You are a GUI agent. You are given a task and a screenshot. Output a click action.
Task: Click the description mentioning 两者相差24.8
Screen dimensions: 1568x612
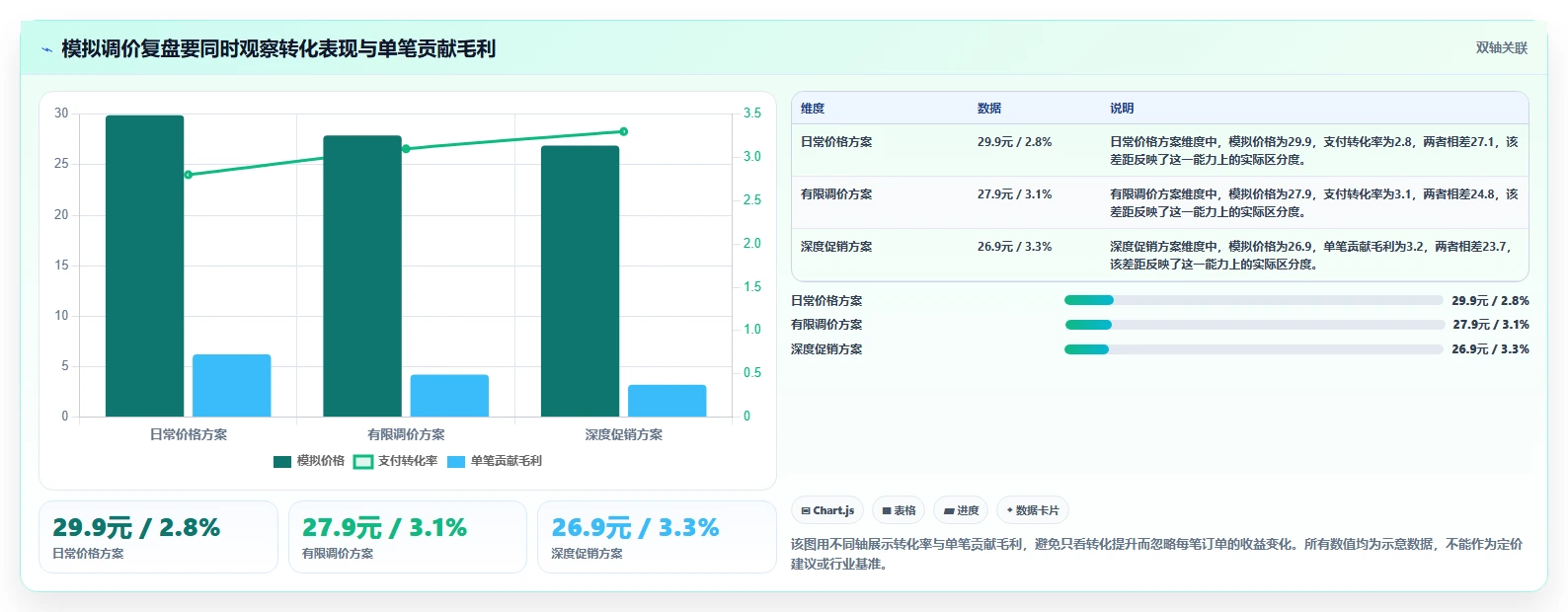(x=1314, y=203)
